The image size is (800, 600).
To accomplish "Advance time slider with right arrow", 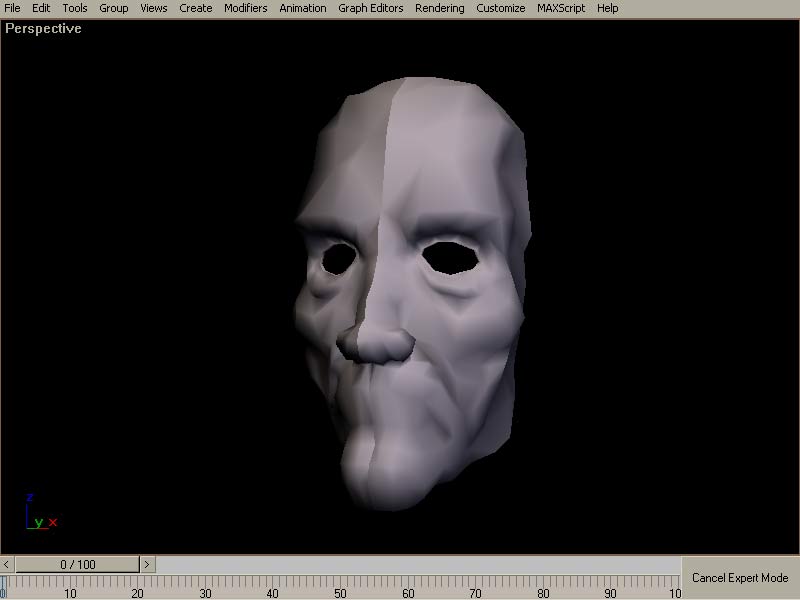I will click(x=147, y=565).
